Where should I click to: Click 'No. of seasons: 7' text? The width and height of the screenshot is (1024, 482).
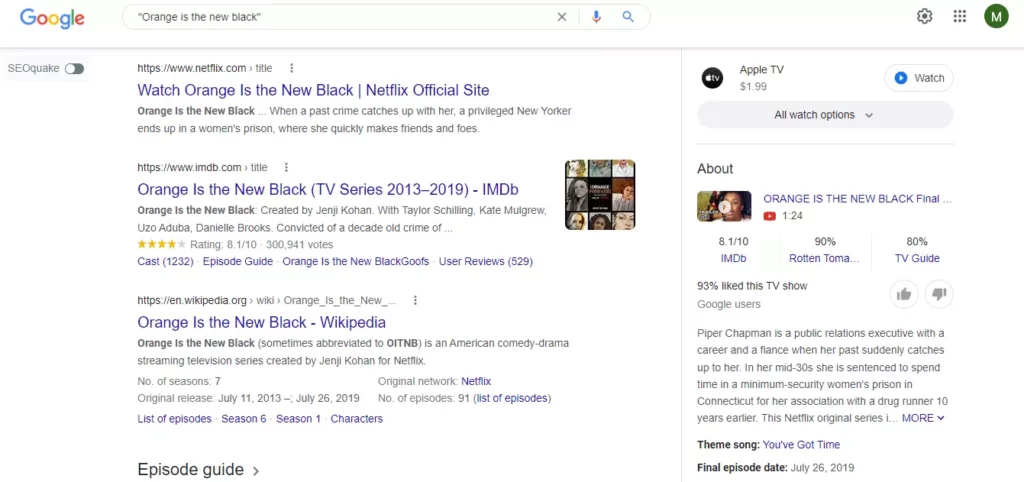pyautogui.click(x=179, y=381)
